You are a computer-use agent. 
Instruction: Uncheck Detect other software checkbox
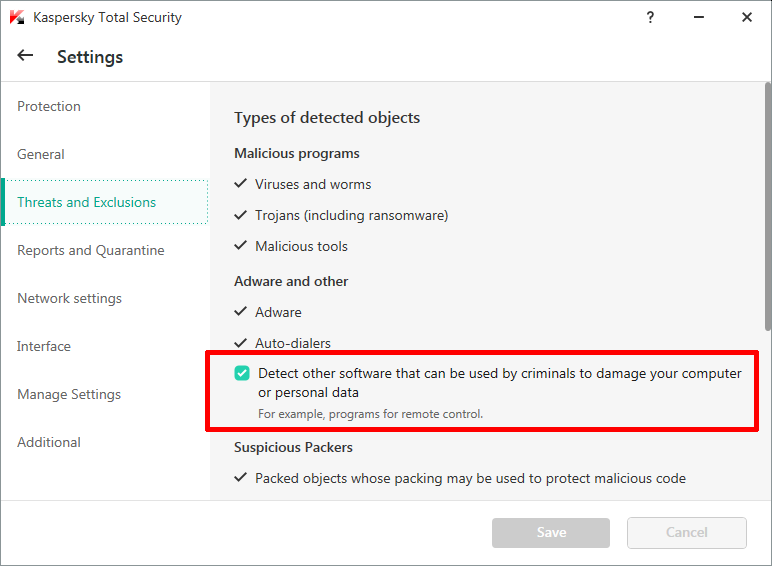point(242,374)
